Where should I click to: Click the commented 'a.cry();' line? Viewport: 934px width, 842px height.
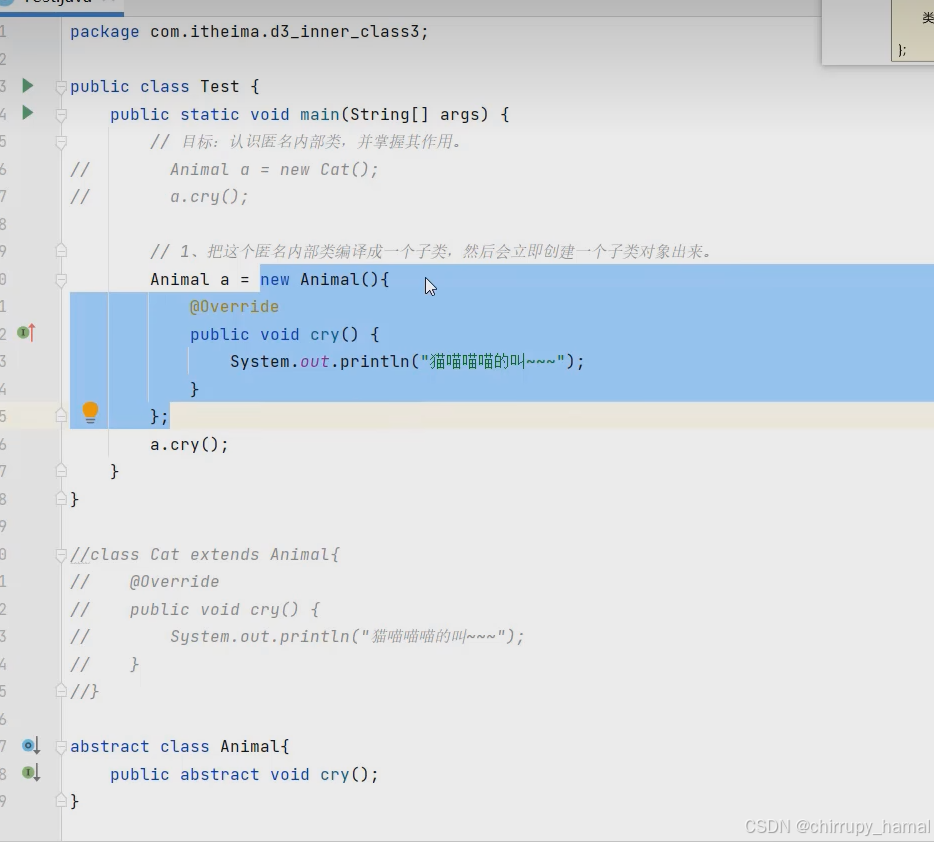[x=209, y=197]
